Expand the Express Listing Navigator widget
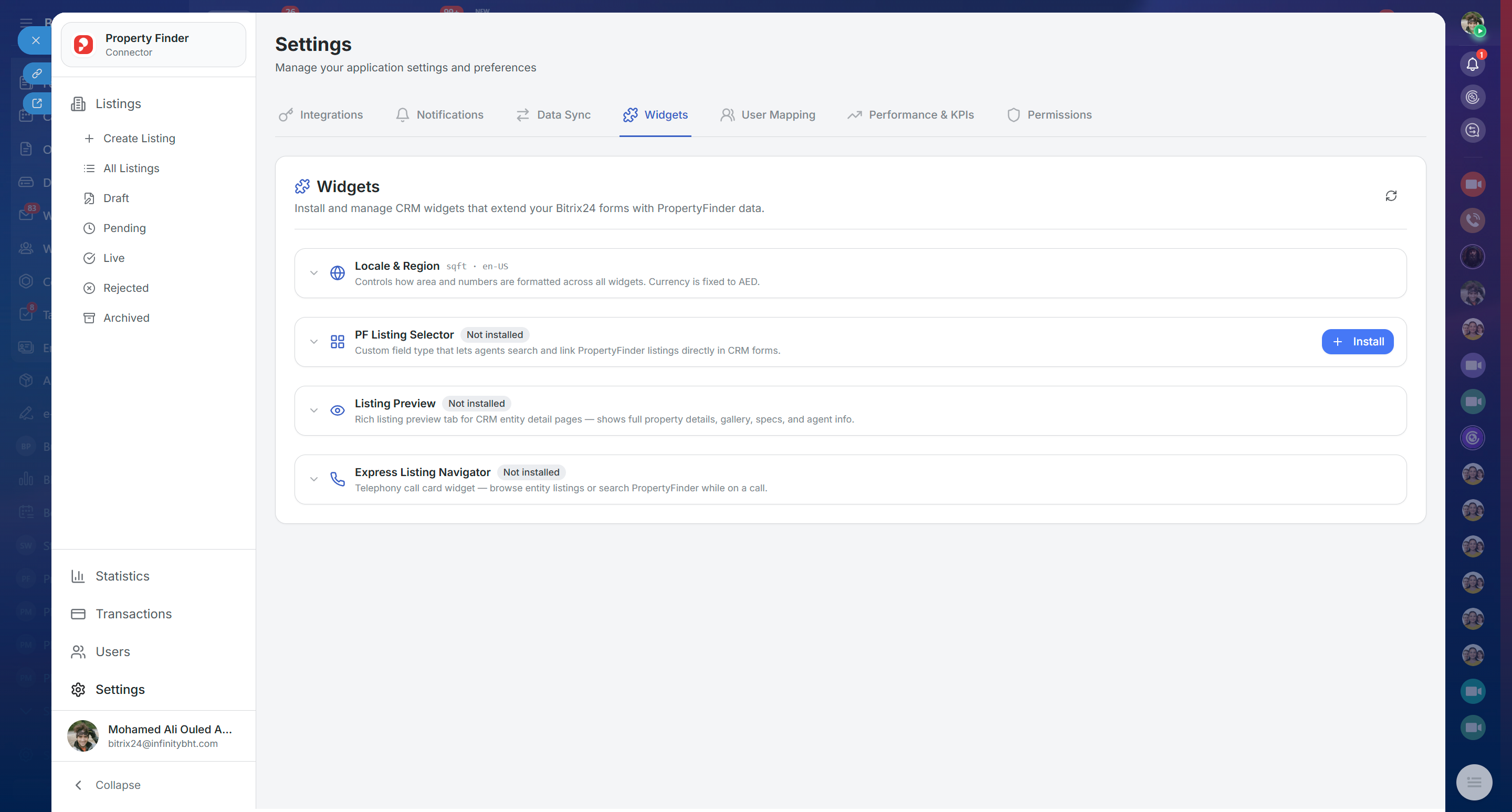The height and width of the screenshot is (812, 1512). click(314, 479)
